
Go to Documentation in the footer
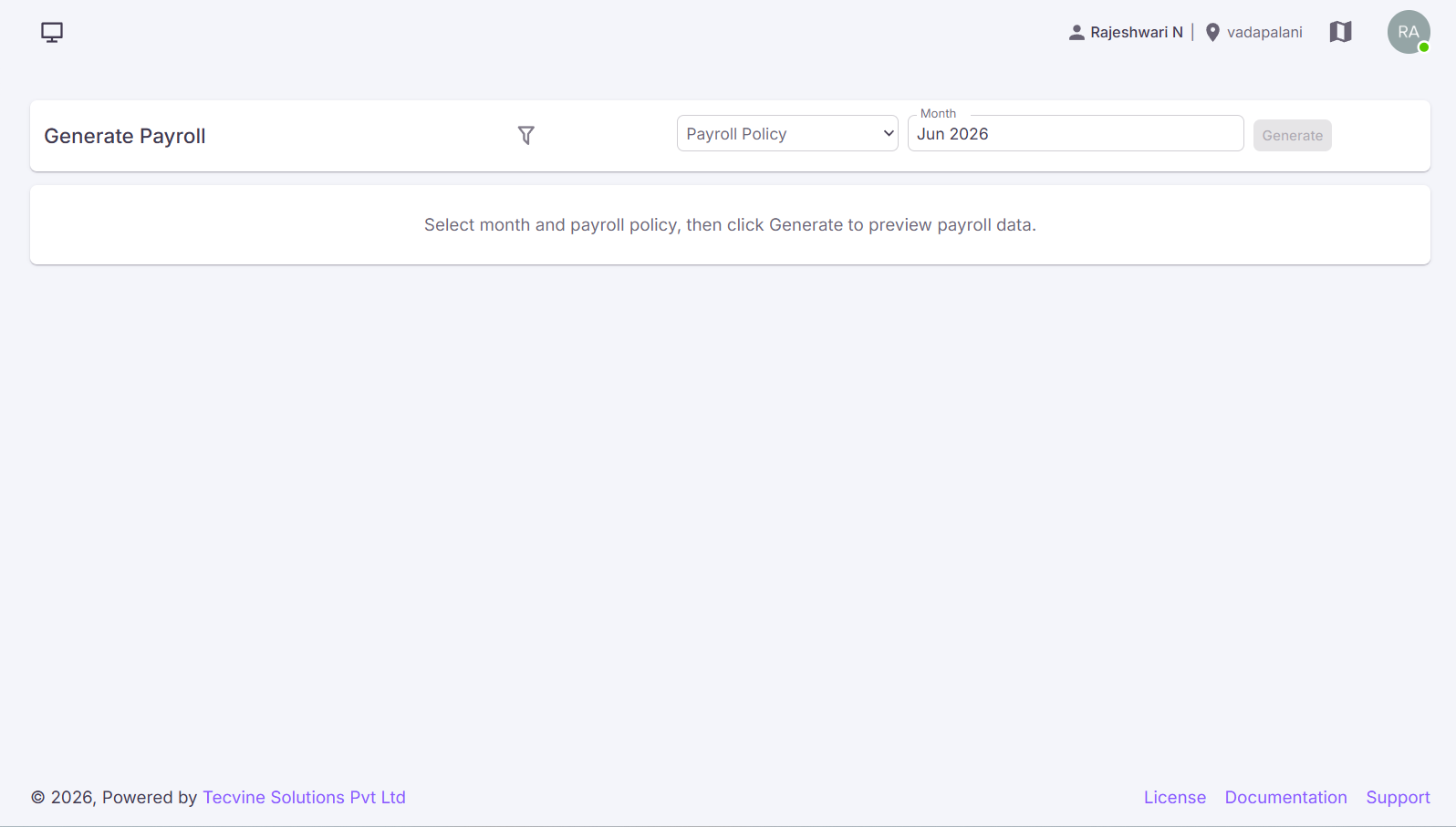tap(1285, 797)
